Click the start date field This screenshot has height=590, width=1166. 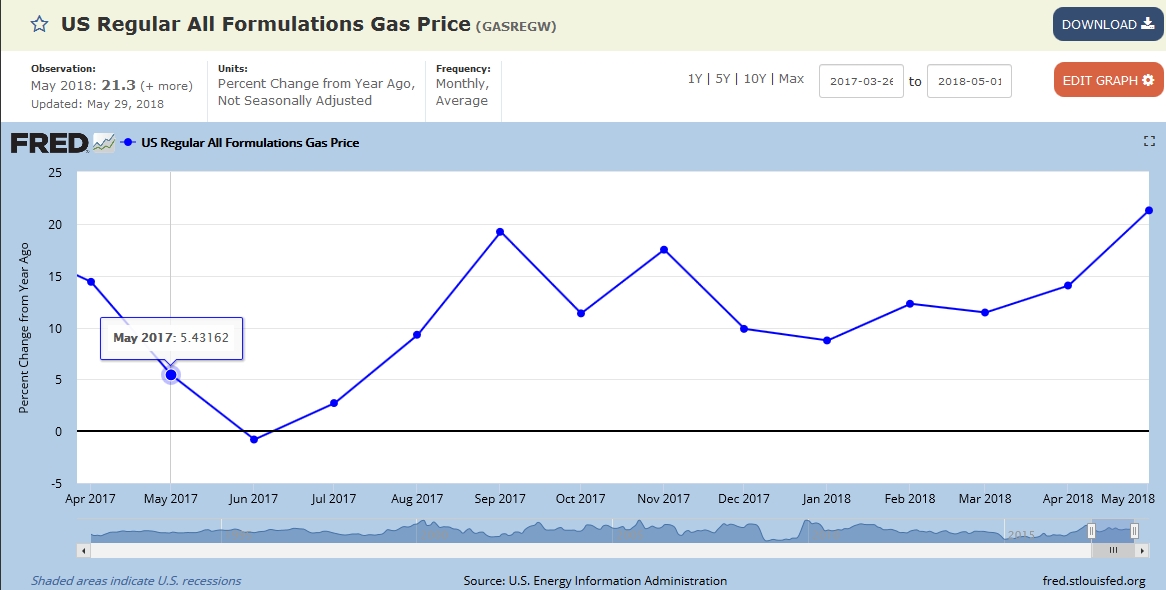point(861,81)
